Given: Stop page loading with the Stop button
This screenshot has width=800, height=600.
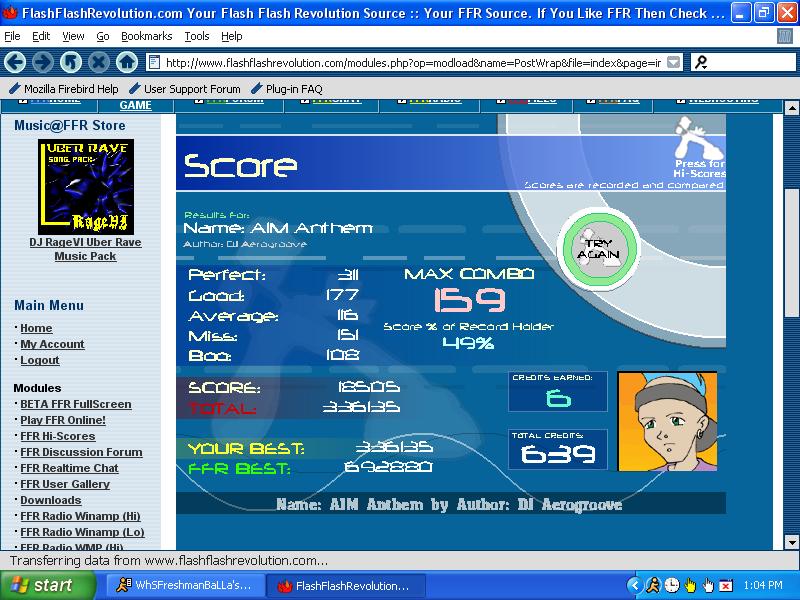Looking at the screenshot, I should coord(99,63).
